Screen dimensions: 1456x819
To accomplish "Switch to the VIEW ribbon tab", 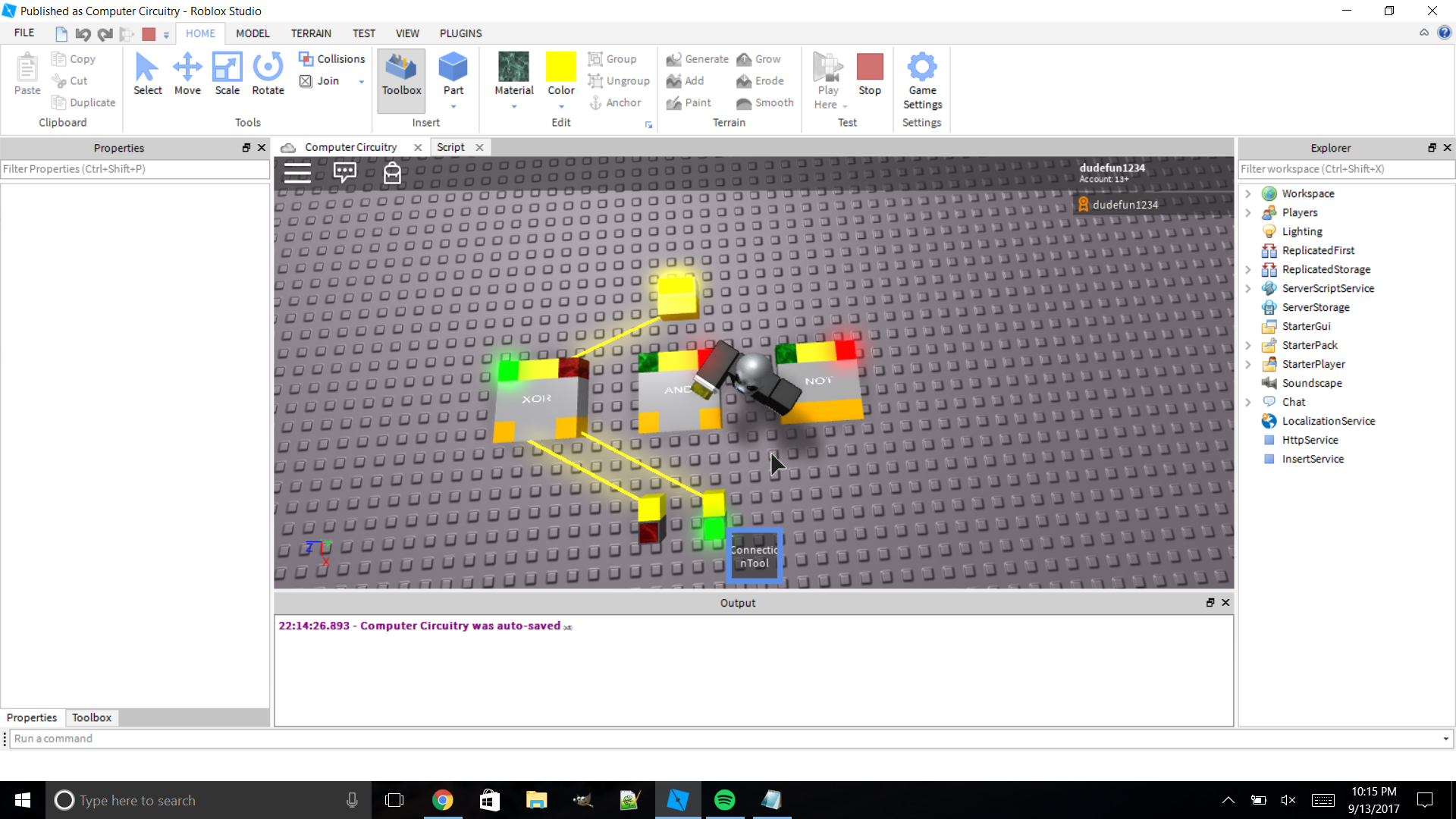I will click(x=407, y=33).
